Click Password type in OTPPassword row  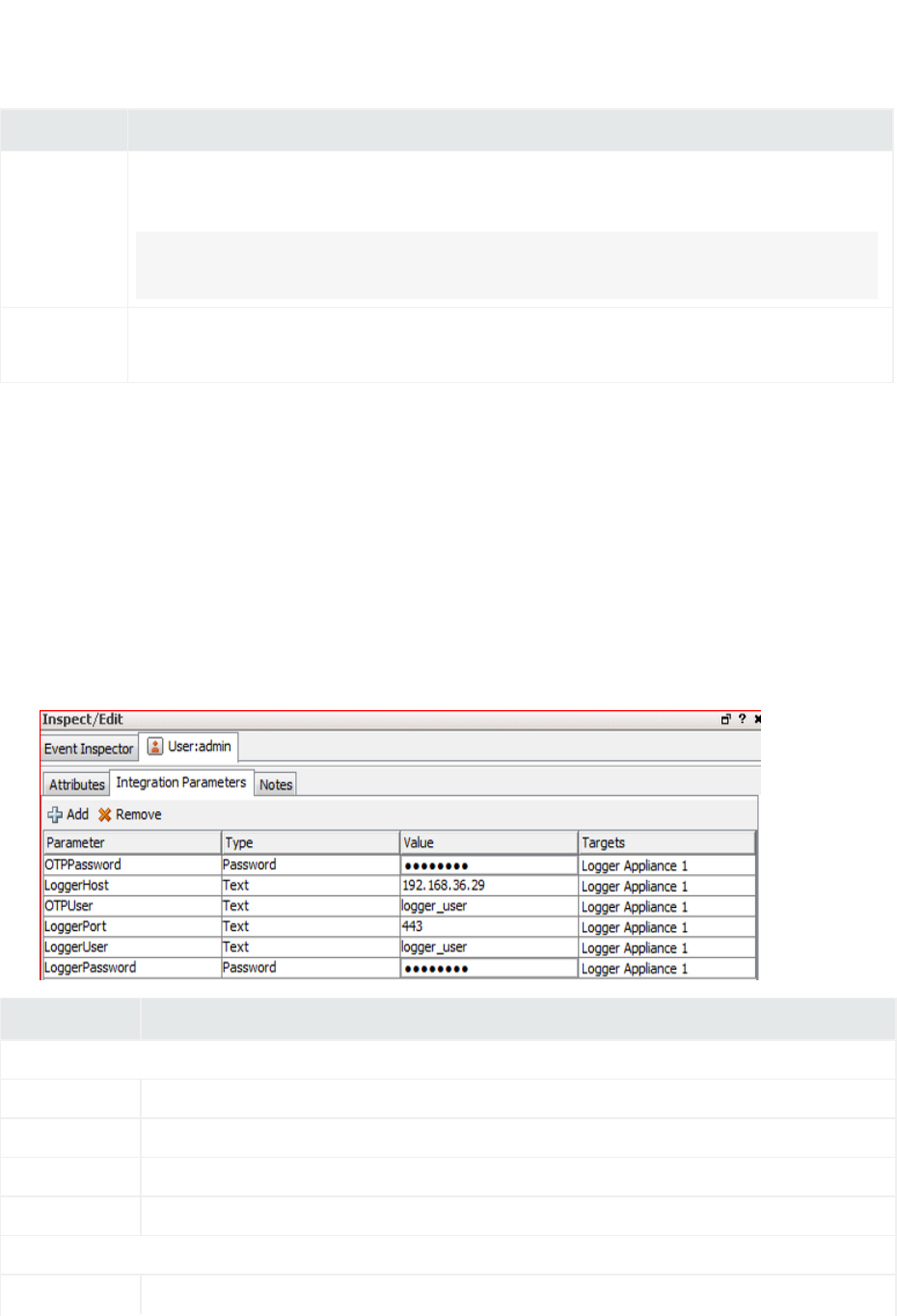(x=311, y=864)
